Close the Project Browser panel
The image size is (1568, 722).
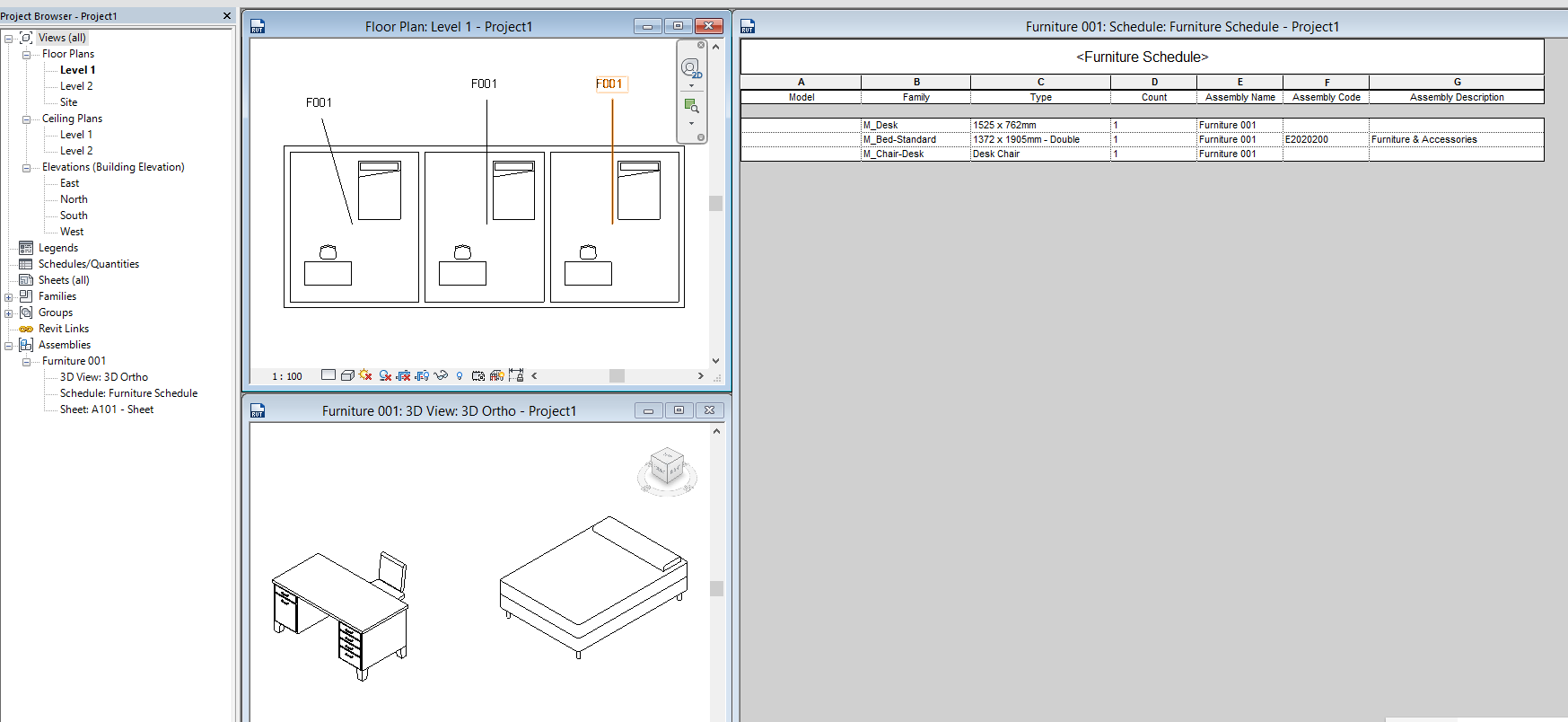pyautogui.click(x=226, y=15)
